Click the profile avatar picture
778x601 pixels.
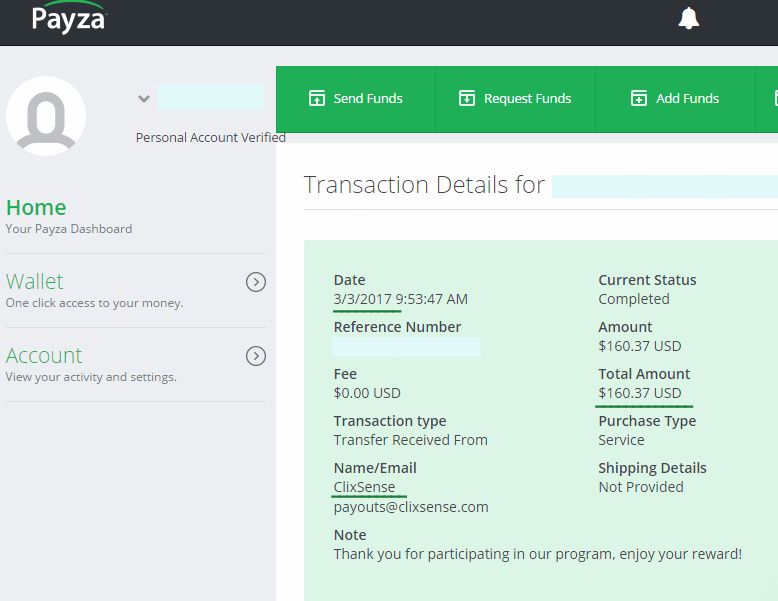[46, 116]
